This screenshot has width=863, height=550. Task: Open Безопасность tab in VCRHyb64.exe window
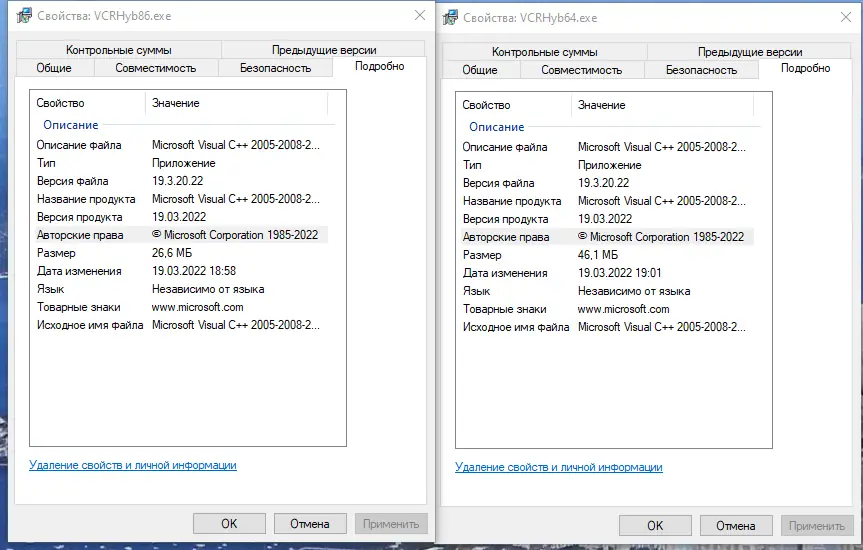click(x=701, y=70)
